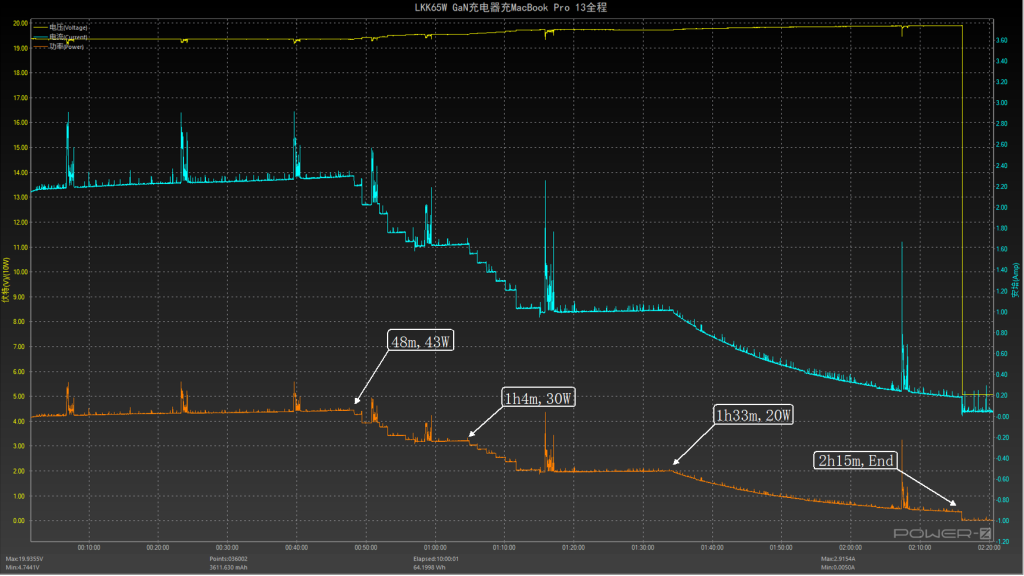Click the Max:2.9154A status value

(839, 559)
